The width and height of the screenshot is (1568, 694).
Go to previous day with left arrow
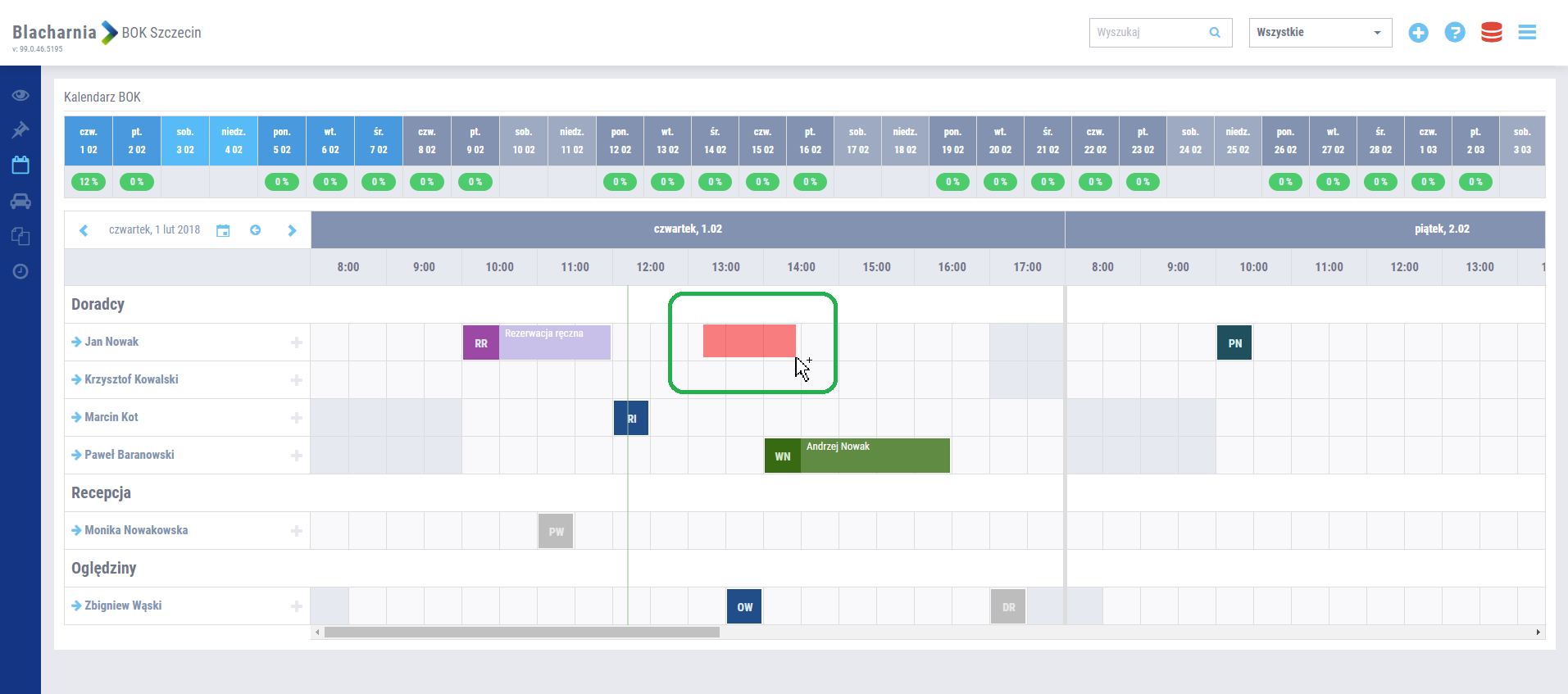84,230
